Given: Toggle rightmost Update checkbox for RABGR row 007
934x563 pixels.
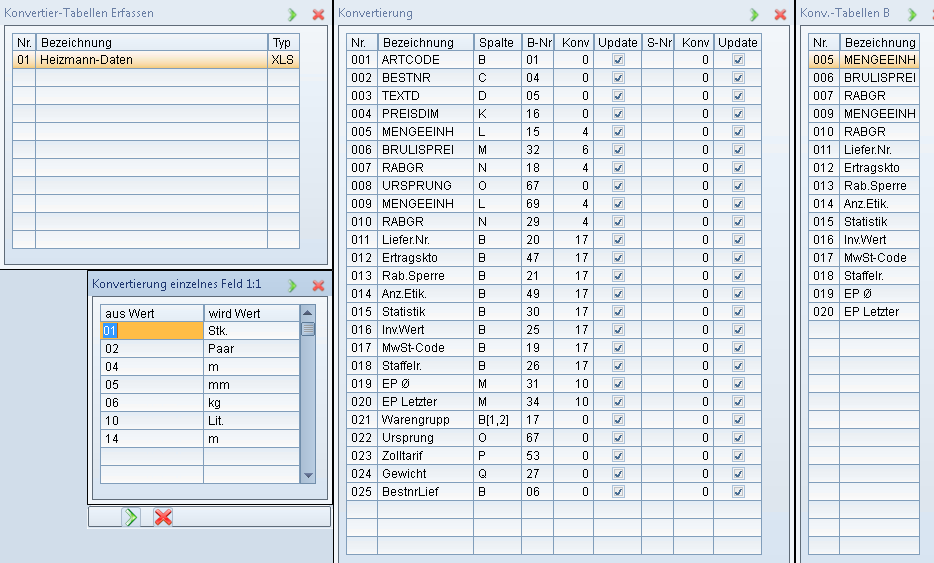Looking at the screenshot, I should coord(738,168).
